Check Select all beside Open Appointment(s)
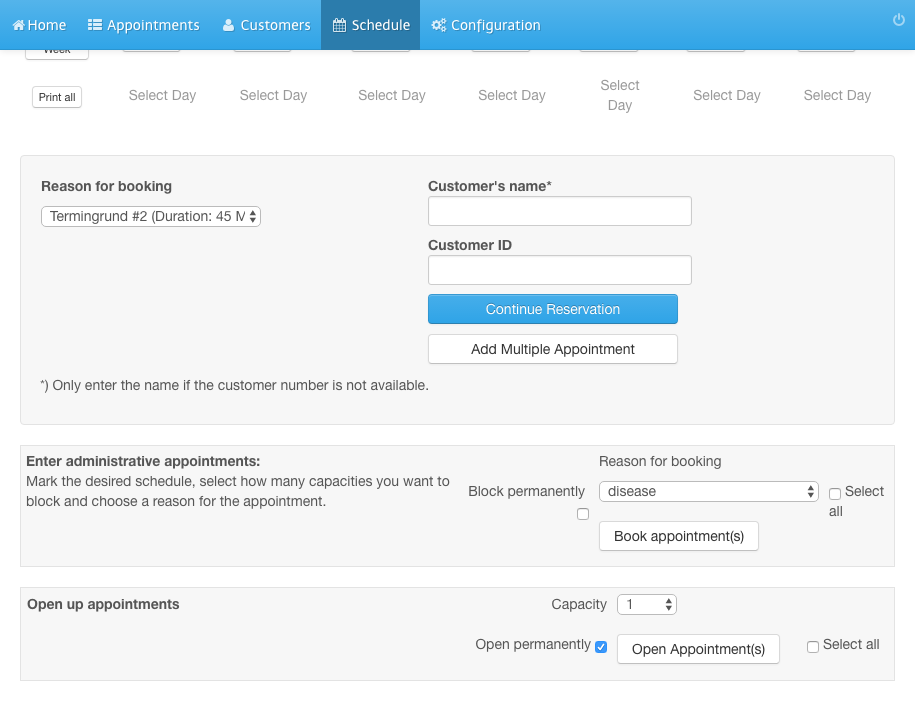This screenshot has width=915, height=701. coord(813,647)
